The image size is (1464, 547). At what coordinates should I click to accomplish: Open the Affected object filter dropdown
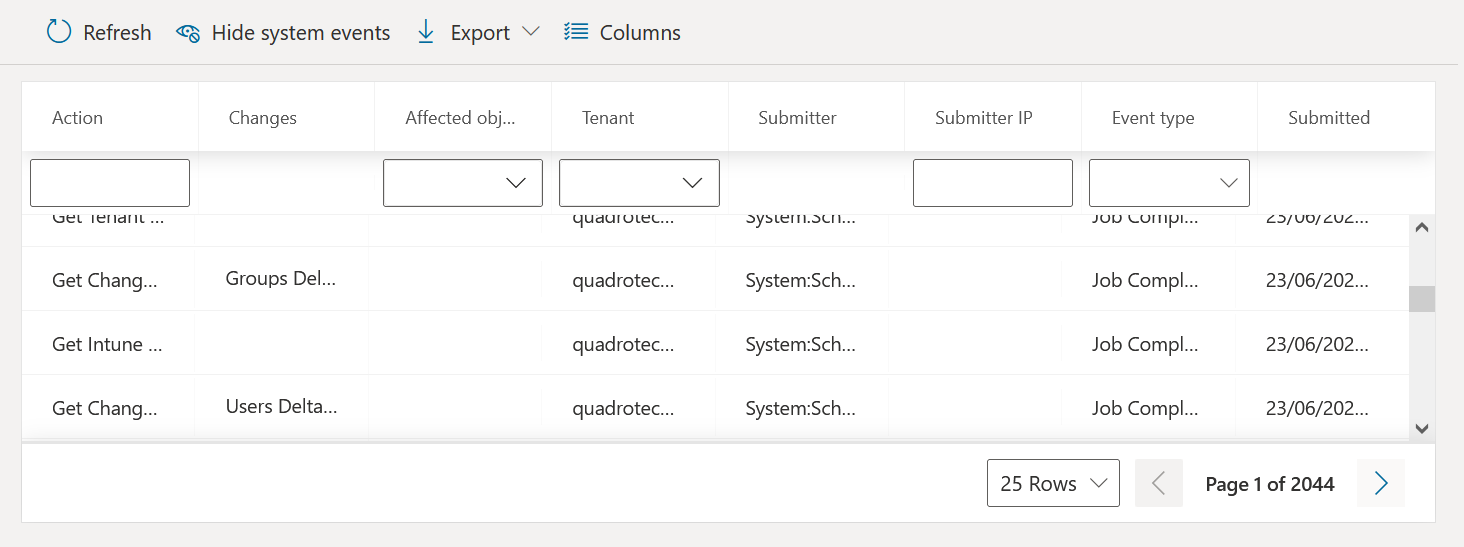point(463,183)
